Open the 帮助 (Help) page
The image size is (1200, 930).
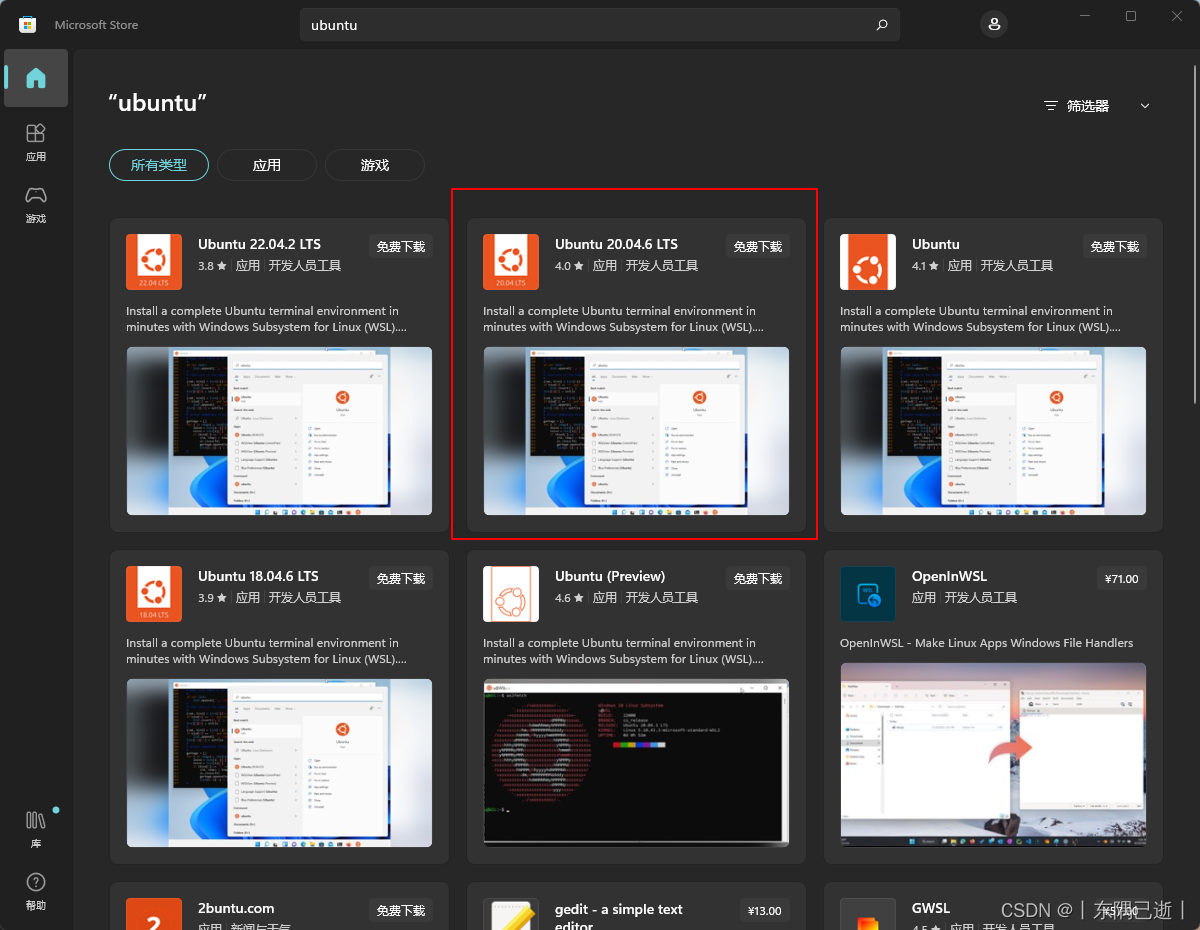(x=36, y=891)
